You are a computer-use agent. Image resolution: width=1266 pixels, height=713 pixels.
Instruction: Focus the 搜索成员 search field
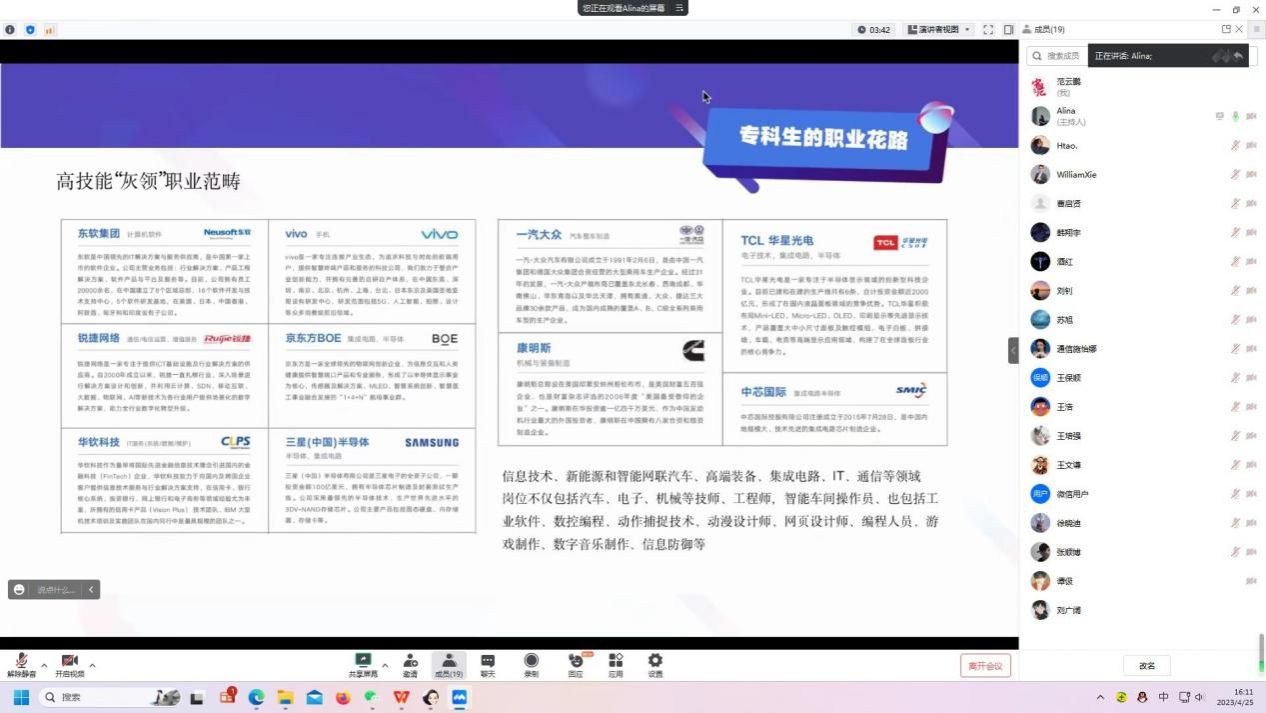point(1141,56)
